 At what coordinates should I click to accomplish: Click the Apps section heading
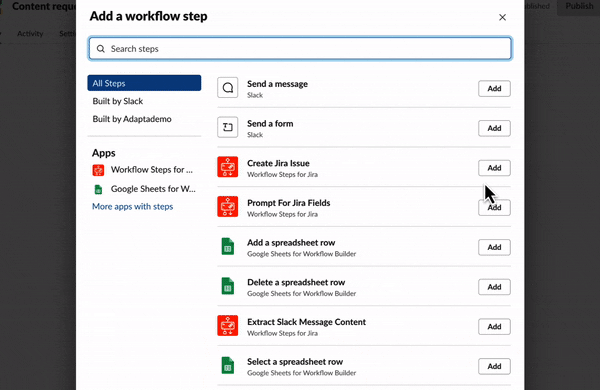[104, 153]
